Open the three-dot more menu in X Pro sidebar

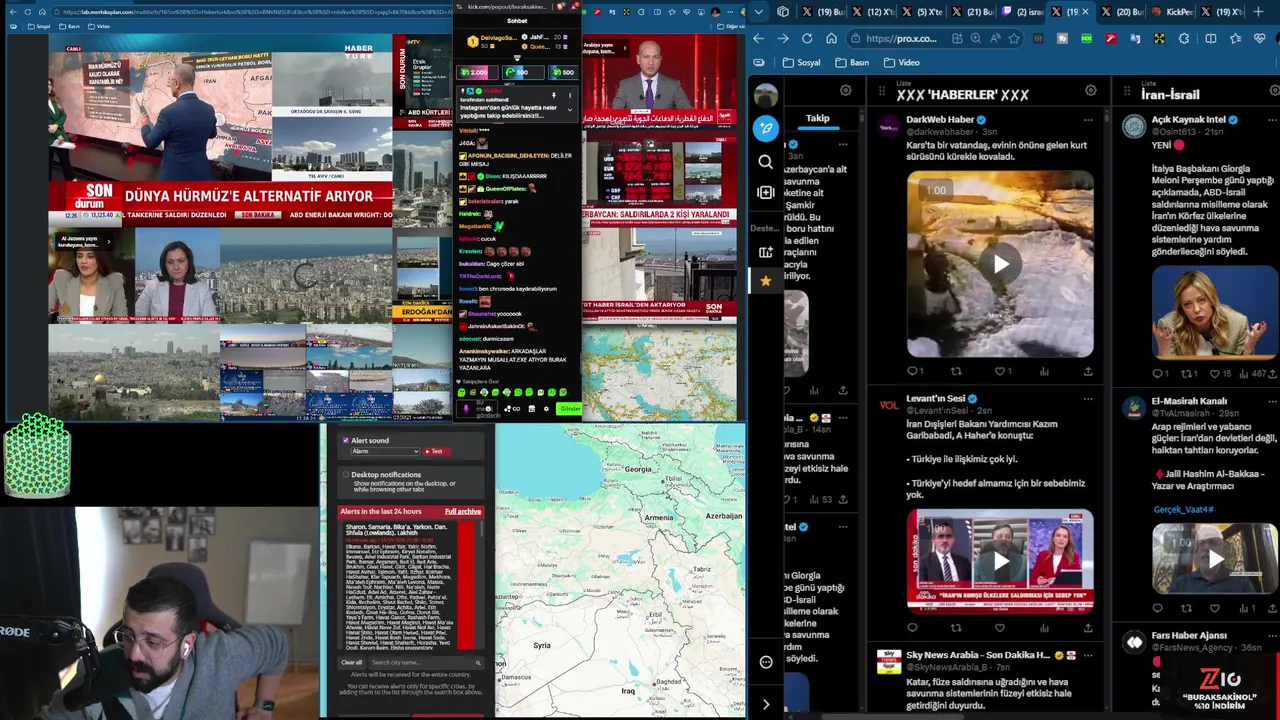point(766,662)
